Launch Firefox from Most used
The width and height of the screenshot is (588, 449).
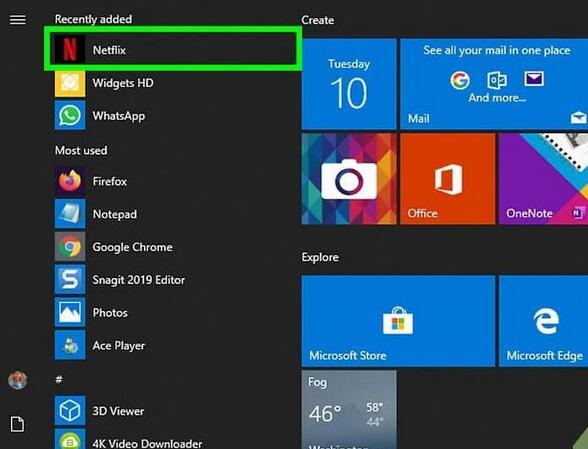70,181
